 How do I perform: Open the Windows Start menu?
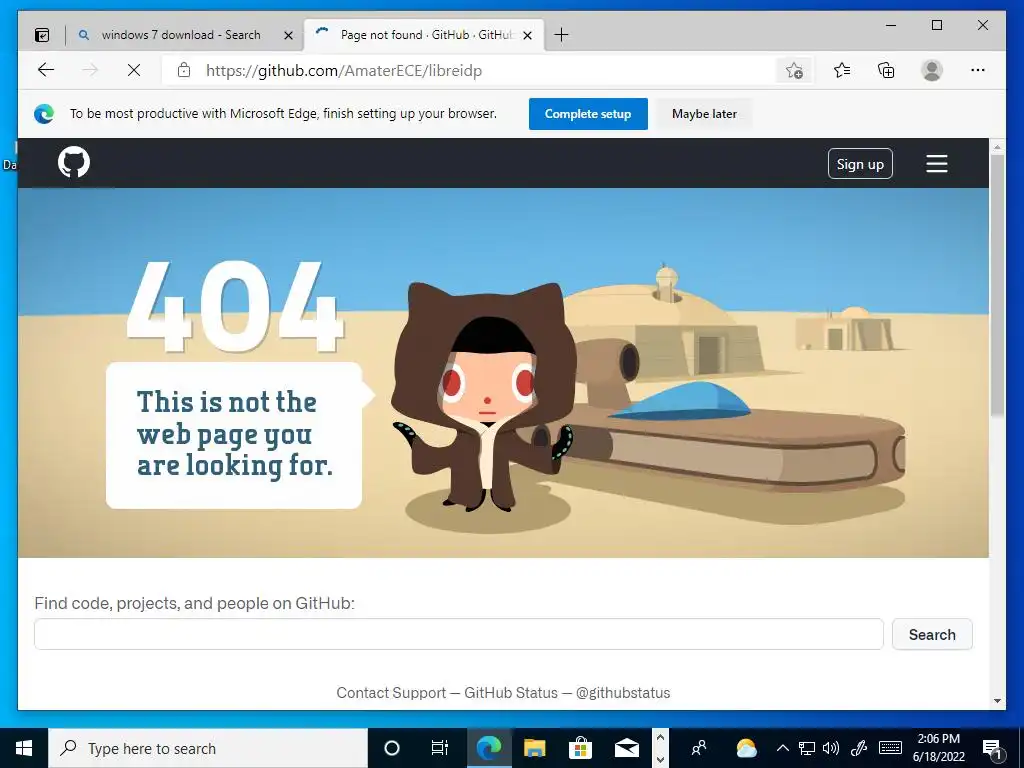coord(24,748)
